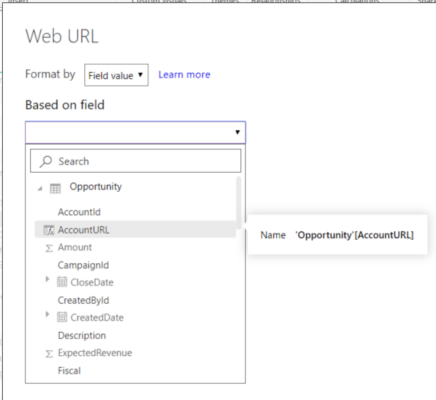Expand the CloseDate hierarchy
436x400 pixels.
point(47,279)
